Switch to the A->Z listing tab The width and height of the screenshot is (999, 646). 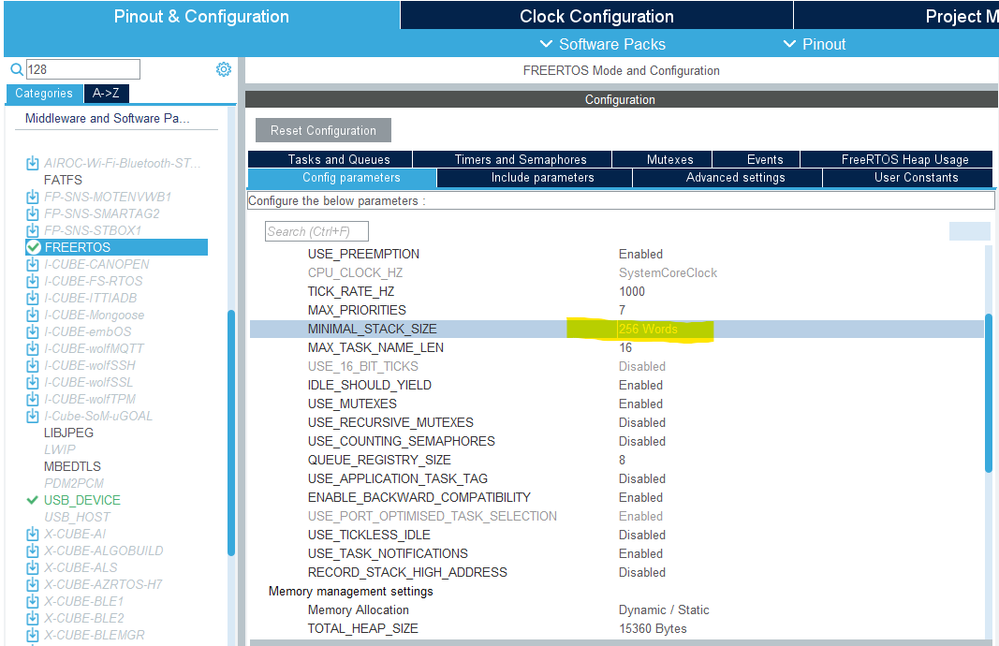tap(106, 93)
